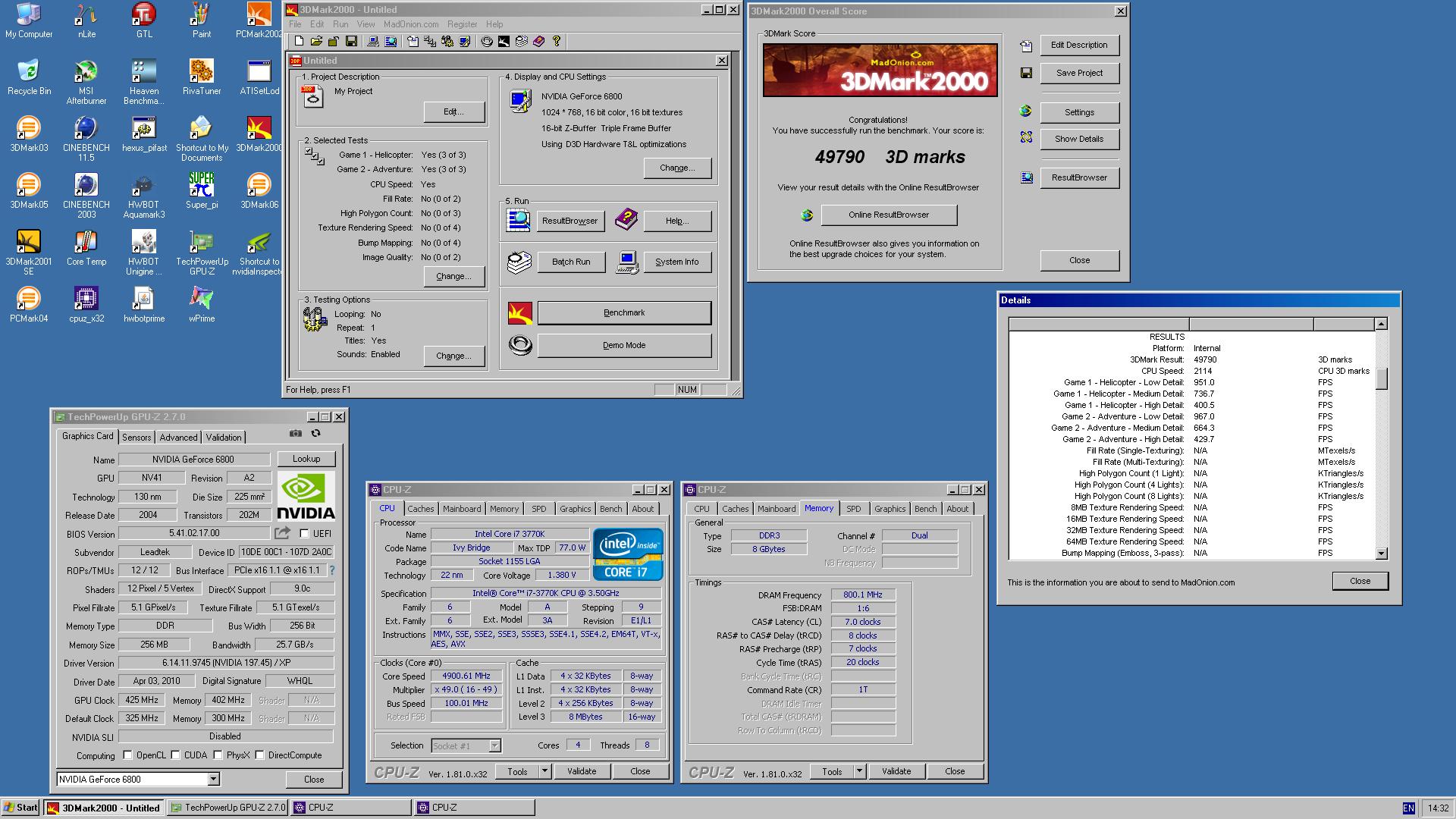1456x819 pixels.
Task: Open the Tools dropdown arrow in CPU-Z CPU window
Action: coord(544,771)
